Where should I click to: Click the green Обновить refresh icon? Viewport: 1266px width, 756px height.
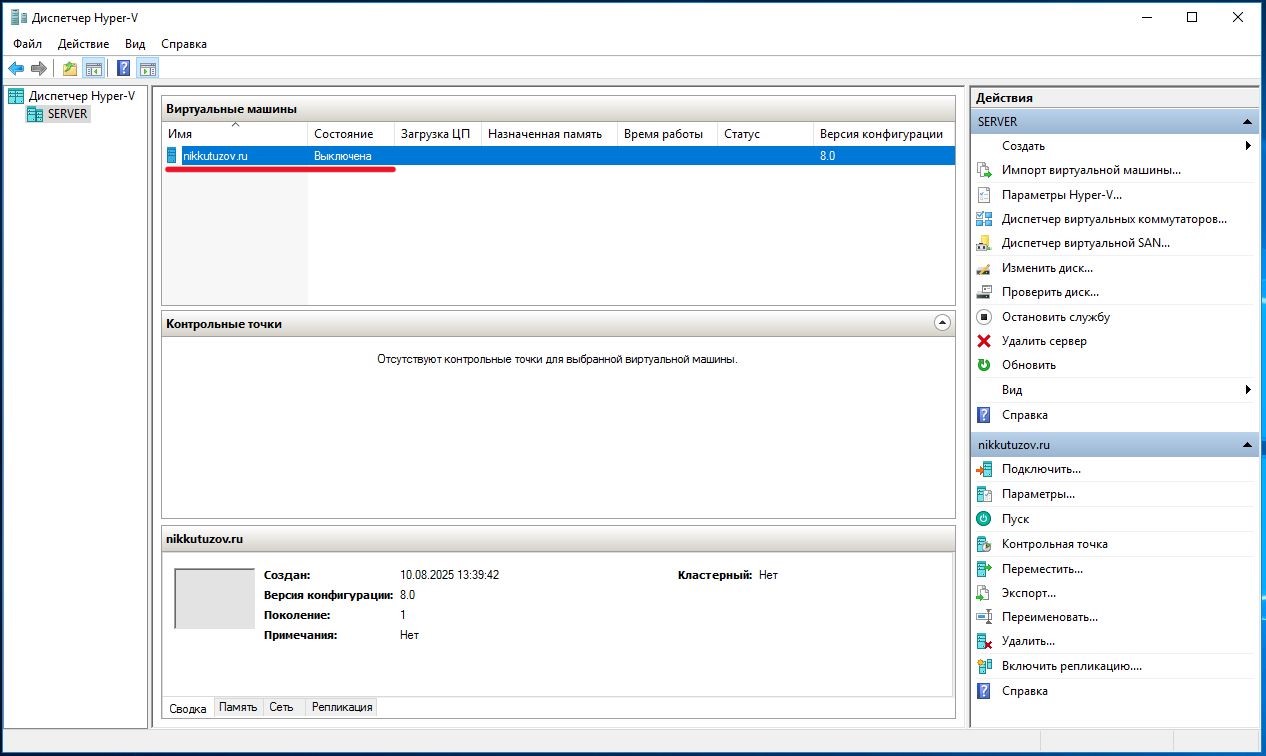click(x=984, y=365)
